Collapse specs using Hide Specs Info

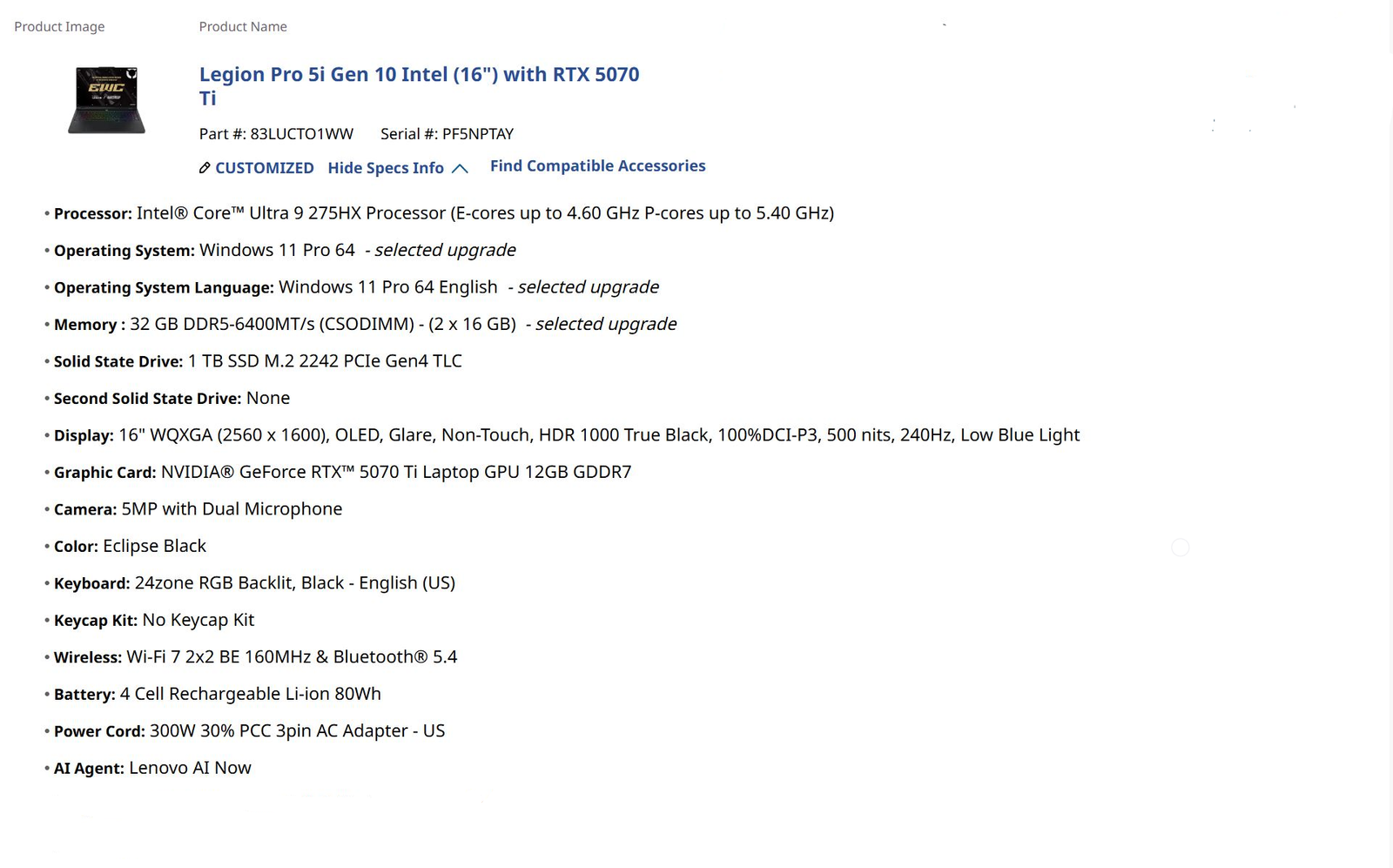pos(386,168)
